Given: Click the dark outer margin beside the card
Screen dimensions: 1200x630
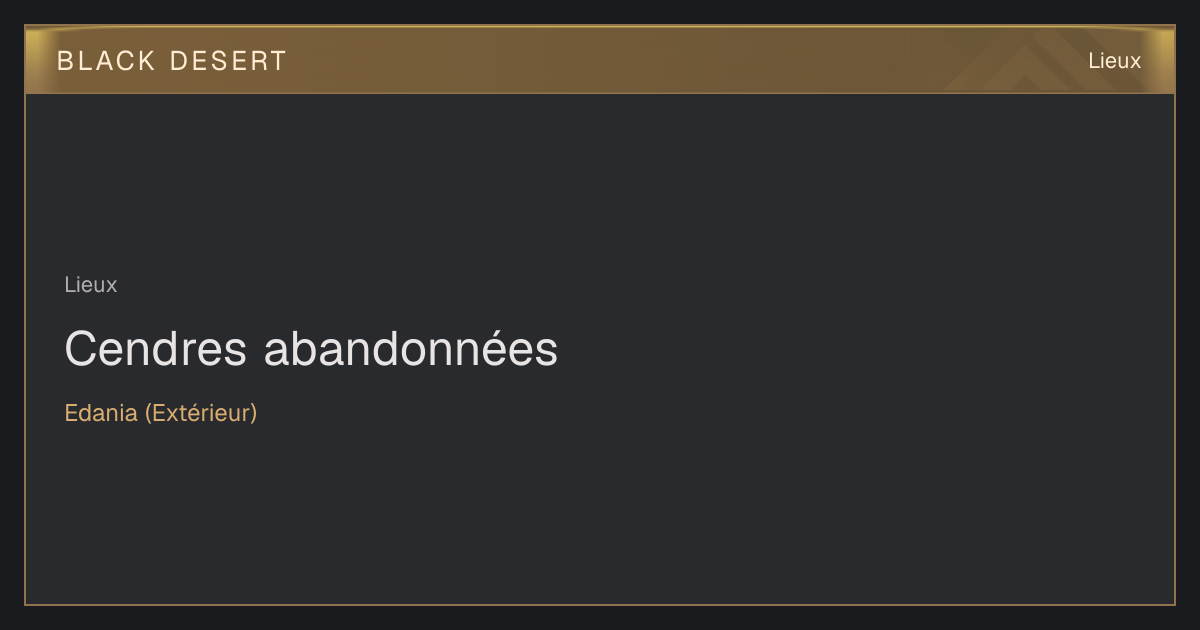Looking at the screenshot, I should point(12,315).
